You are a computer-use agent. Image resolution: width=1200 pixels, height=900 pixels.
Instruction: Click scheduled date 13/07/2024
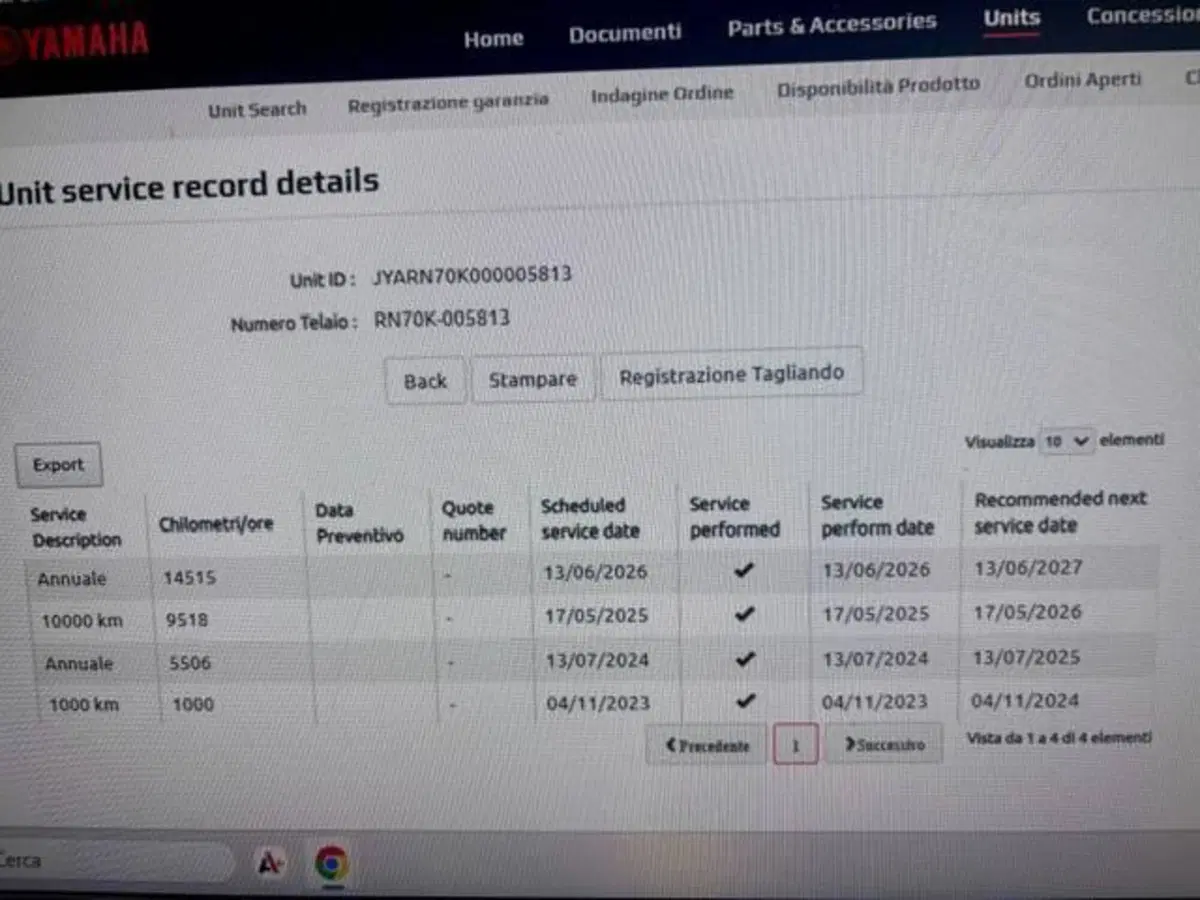pyautogui.click(x=597, y=660)
